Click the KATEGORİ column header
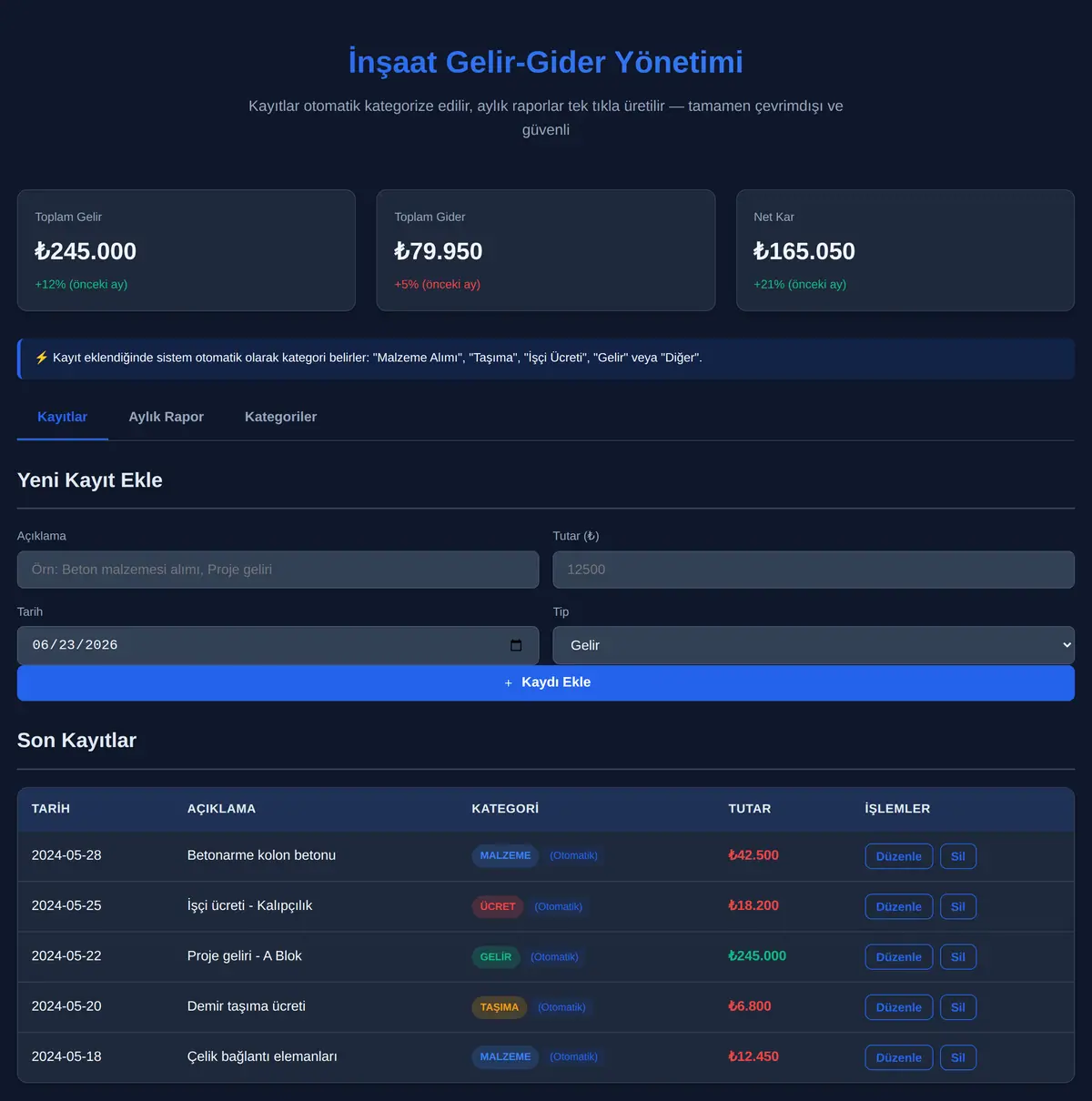Viewport: 1092px width, 1101px height. point(505,809)
